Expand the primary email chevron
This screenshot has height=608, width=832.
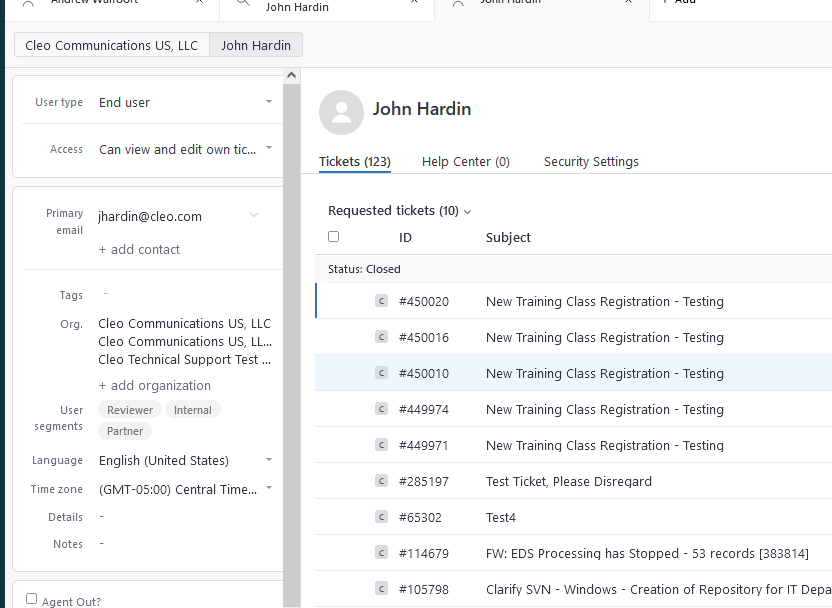pos(254,215)
